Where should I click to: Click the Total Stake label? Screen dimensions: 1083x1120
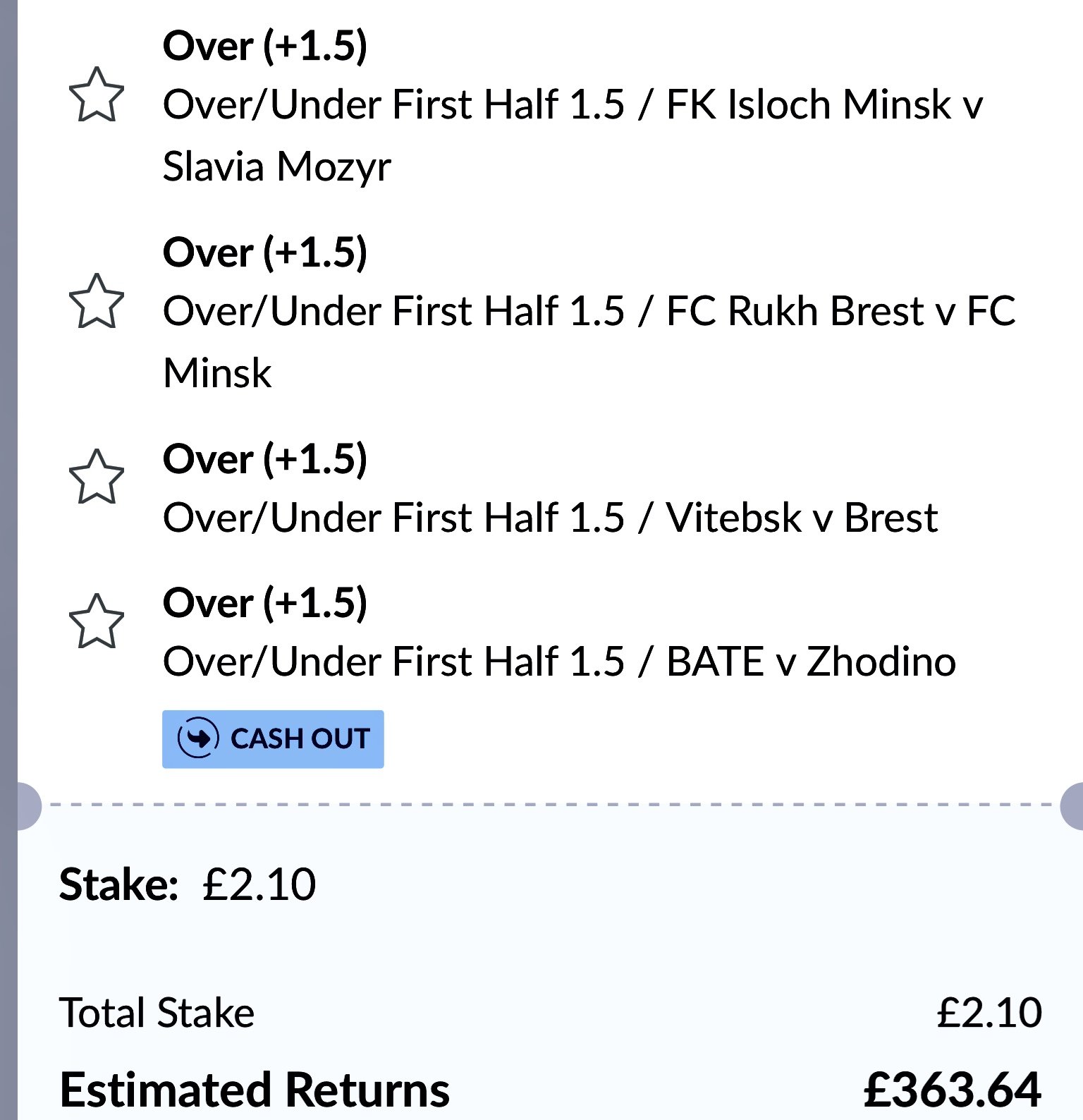coord(157,1013)
